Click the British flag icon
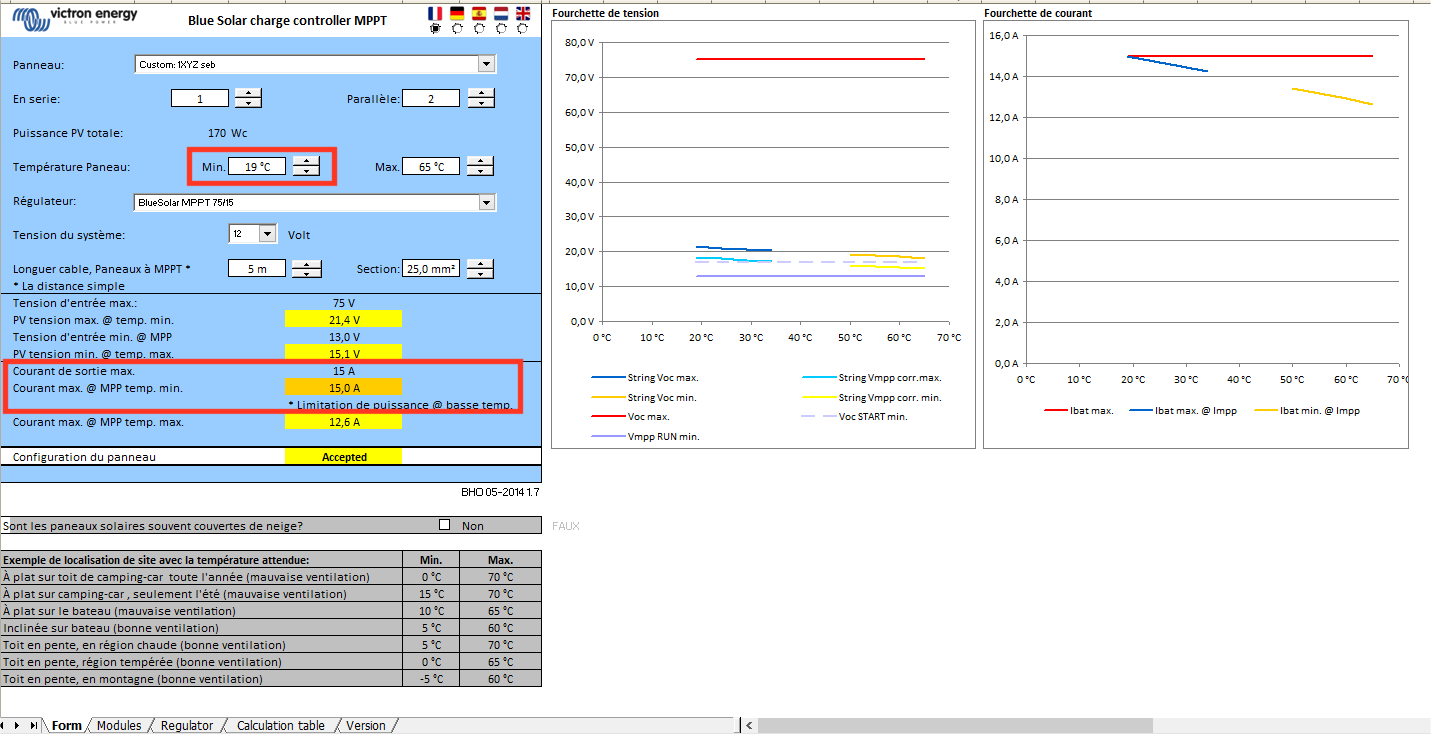The height and width of the screenshot is (735, 1431). click(x=523, y=13)
